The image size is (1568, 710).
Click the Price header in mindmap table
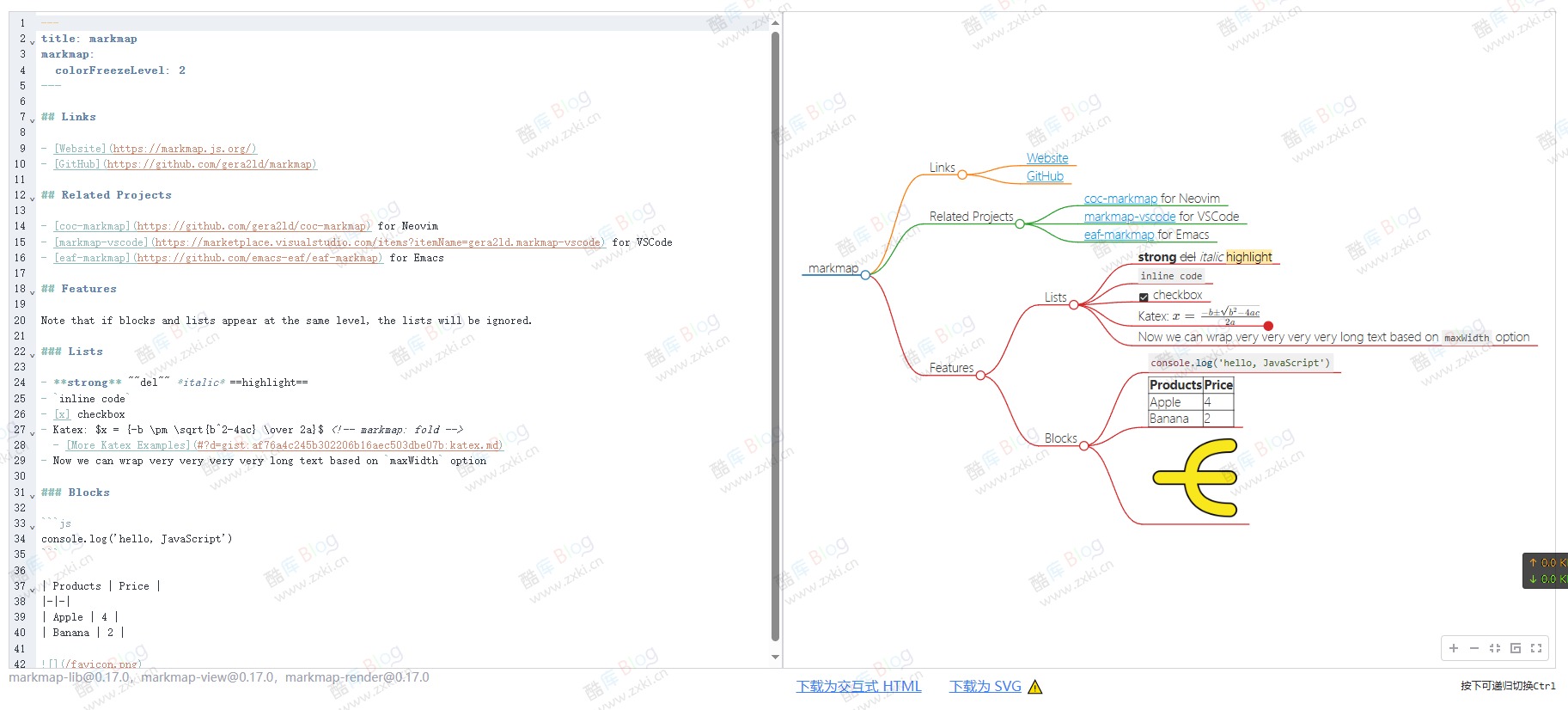coord(1218,385)
